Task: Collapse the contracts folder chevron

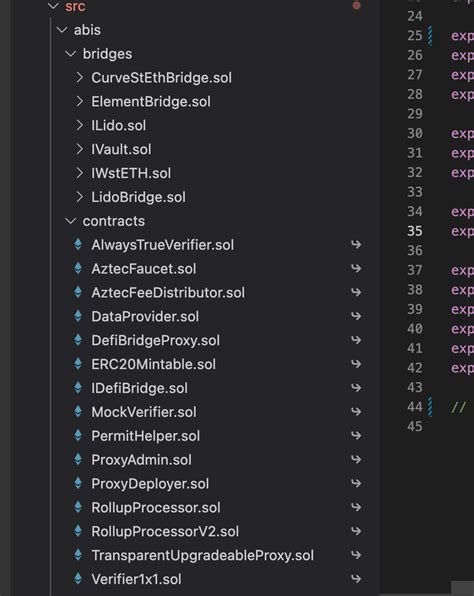Action: [70, 221]
